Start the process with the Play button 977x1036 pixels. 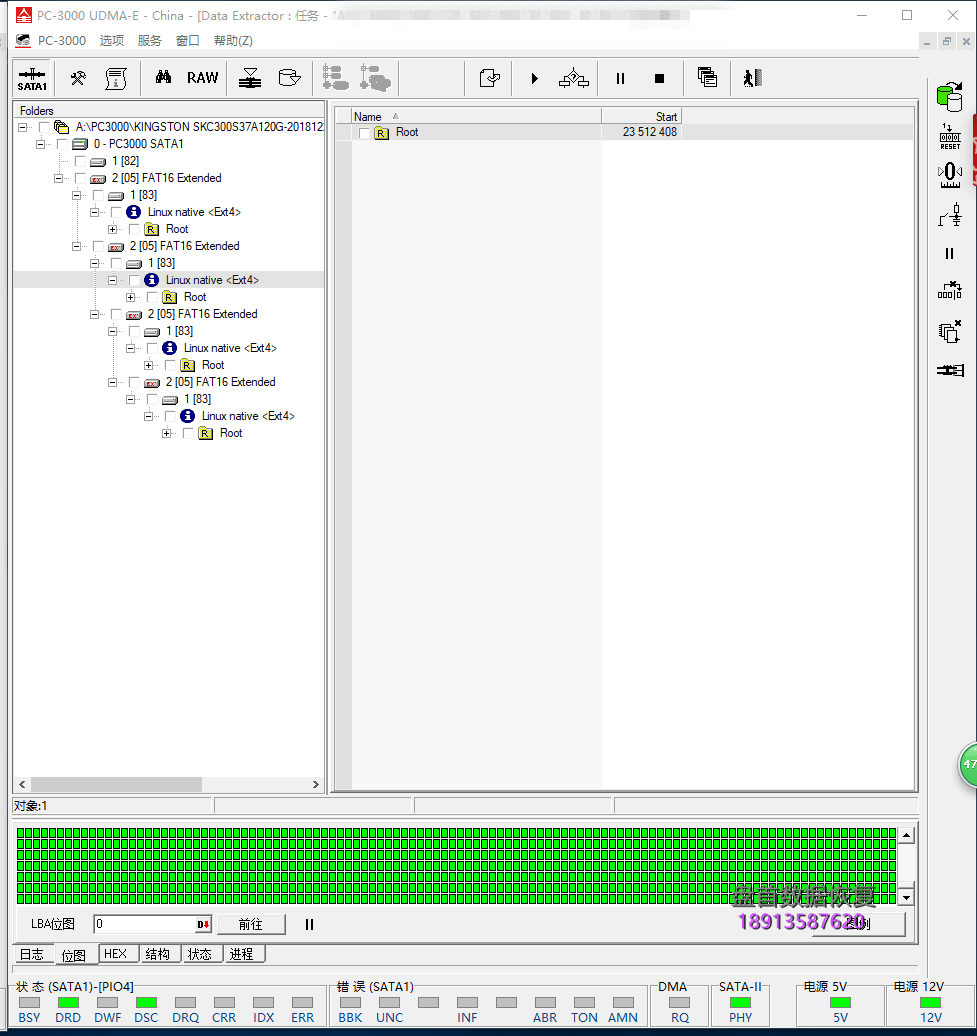[534, 79]
